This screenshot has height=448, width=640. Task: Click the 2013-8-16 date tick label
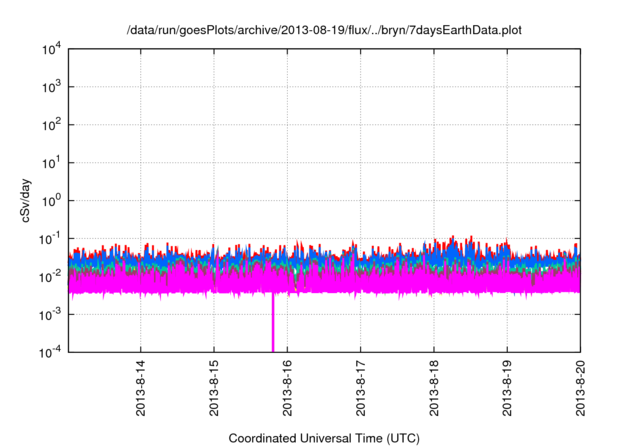(x=287, y=388)
